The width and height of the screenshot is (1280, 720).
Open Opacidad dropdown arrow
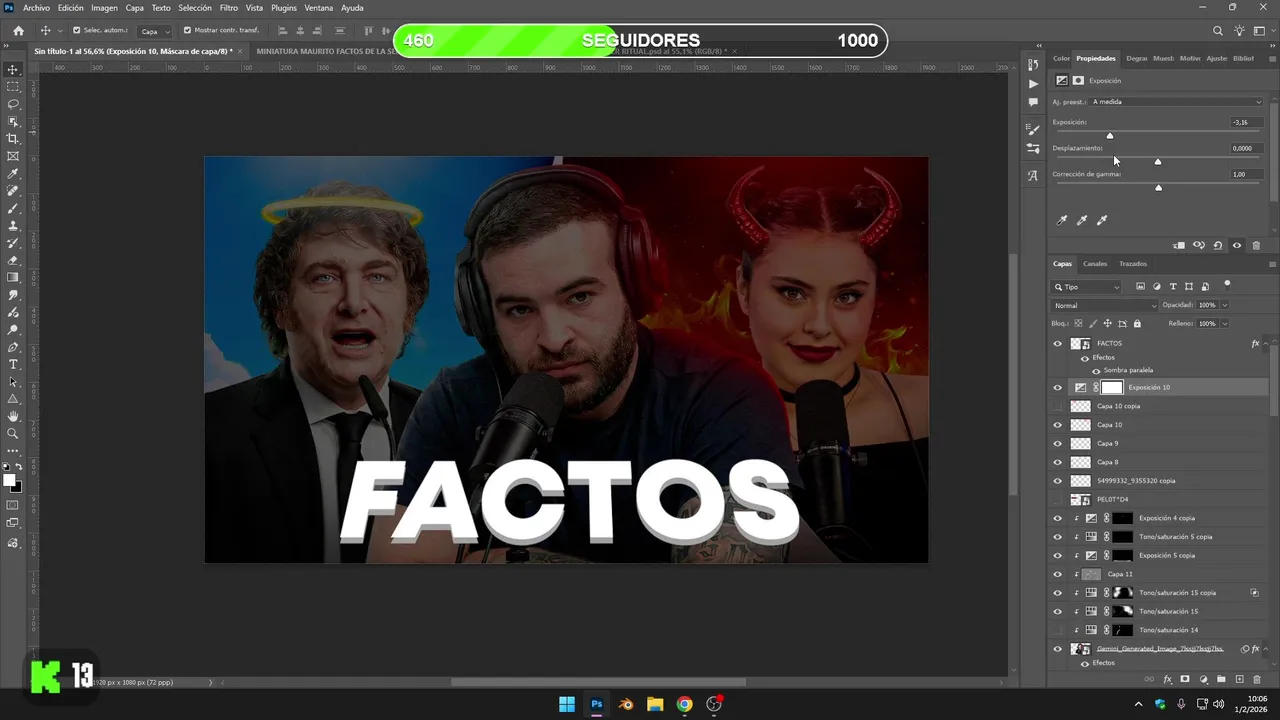coord(1225,305)
